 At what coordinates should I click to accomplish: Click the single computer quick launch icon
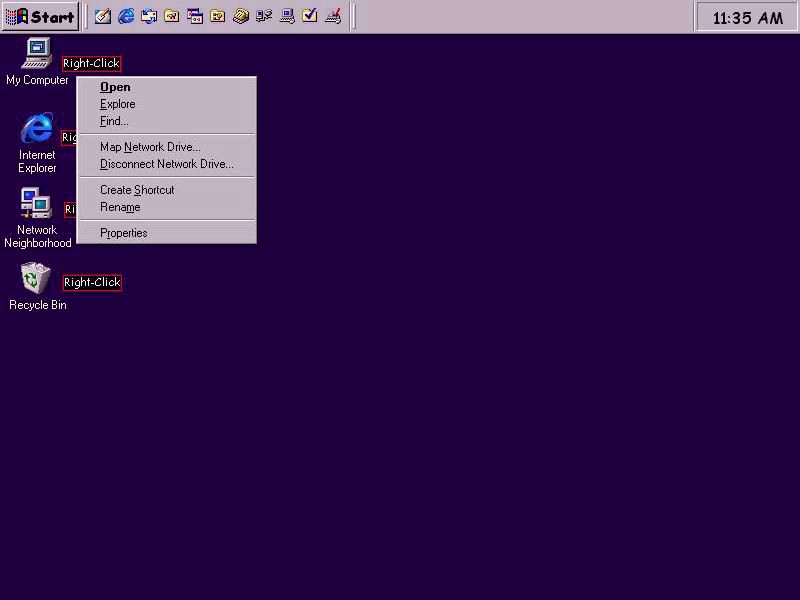coord(287,16)
